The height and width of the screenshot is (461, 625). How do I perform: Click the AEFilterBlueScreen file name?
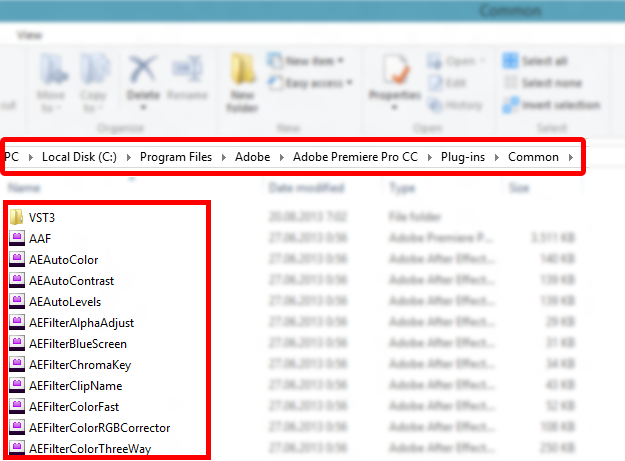click(78, 344)
